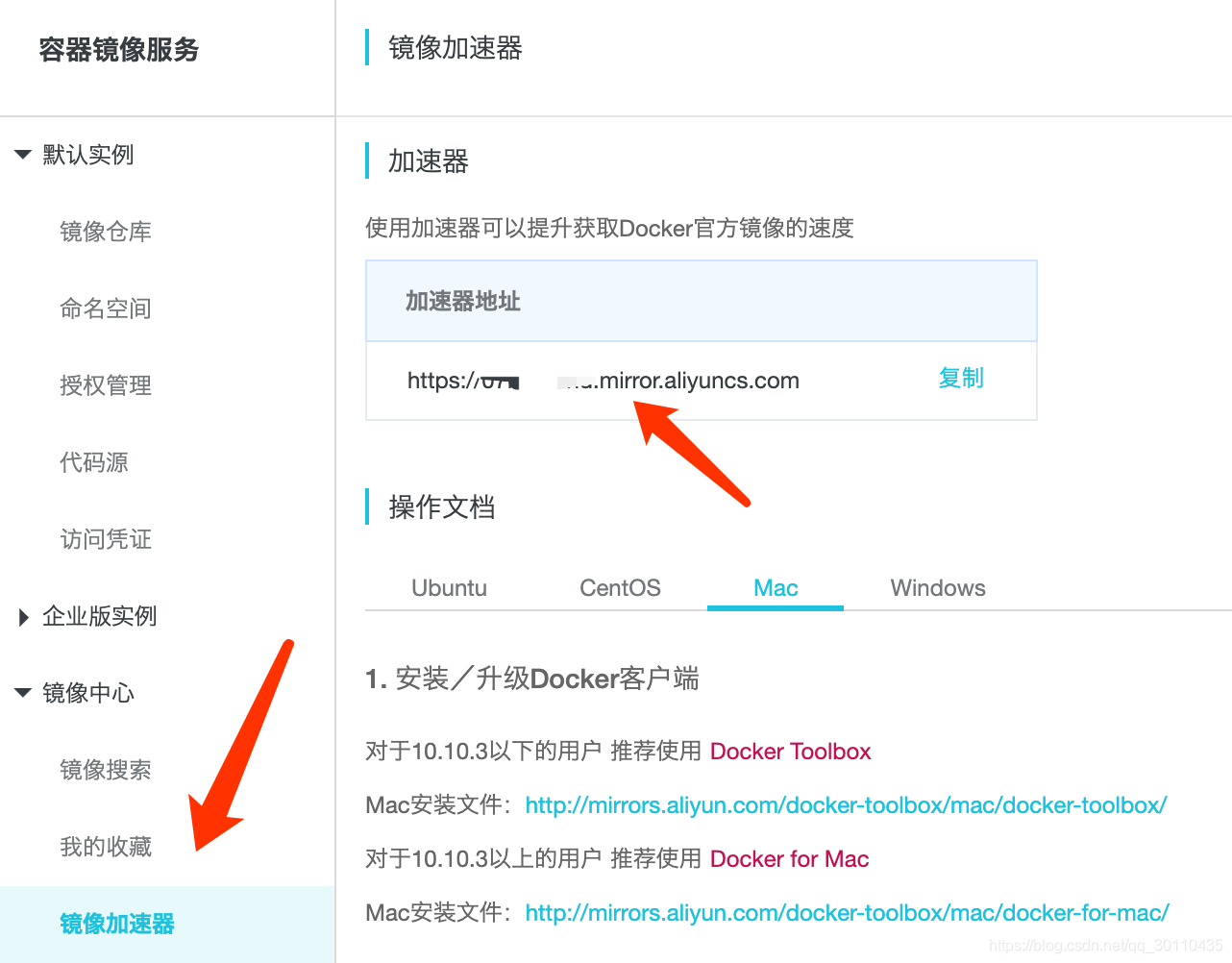This screenshot has width=1232, height=963.
Task: Collapse the 镜像中心 section arrow
Action: 23,693
